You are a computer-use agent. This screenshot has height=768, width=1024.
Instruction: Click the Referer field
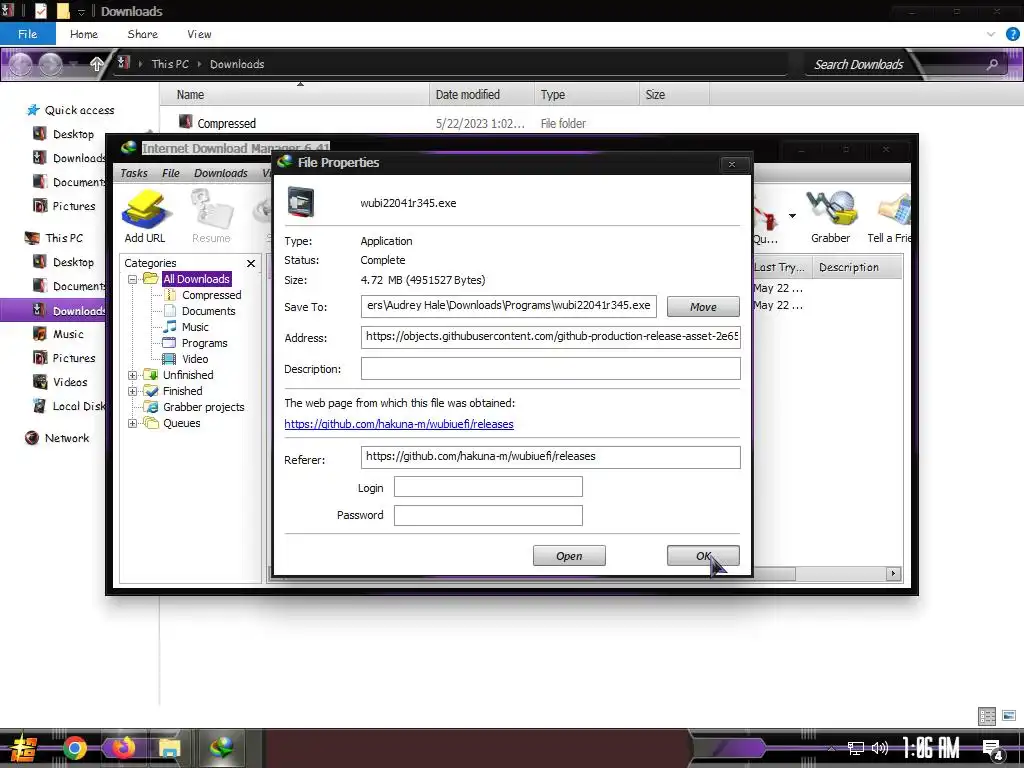(551, 457)
